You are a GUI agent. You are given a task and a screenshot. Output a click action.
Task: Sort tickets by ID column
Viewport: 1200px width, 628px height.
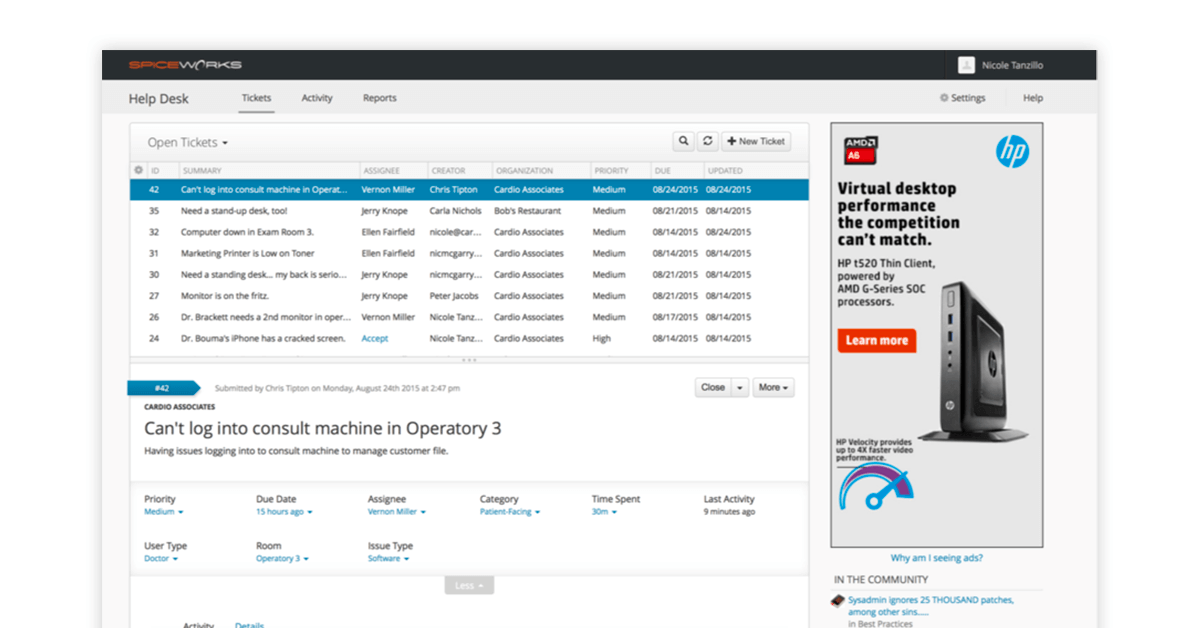[156, 170]
